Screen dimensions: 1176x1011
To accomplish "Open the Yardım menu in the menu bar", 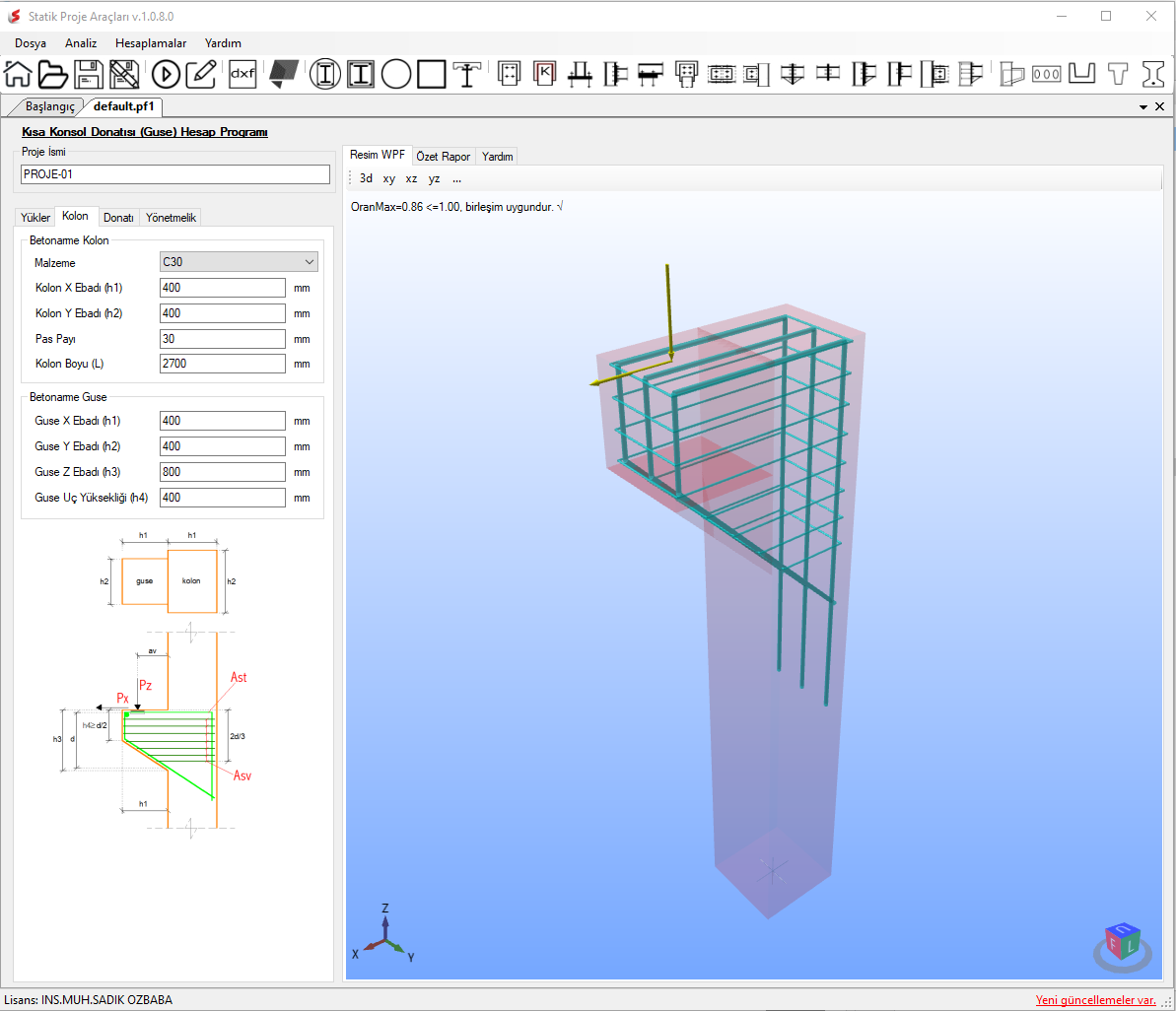I will pos(223,43).
